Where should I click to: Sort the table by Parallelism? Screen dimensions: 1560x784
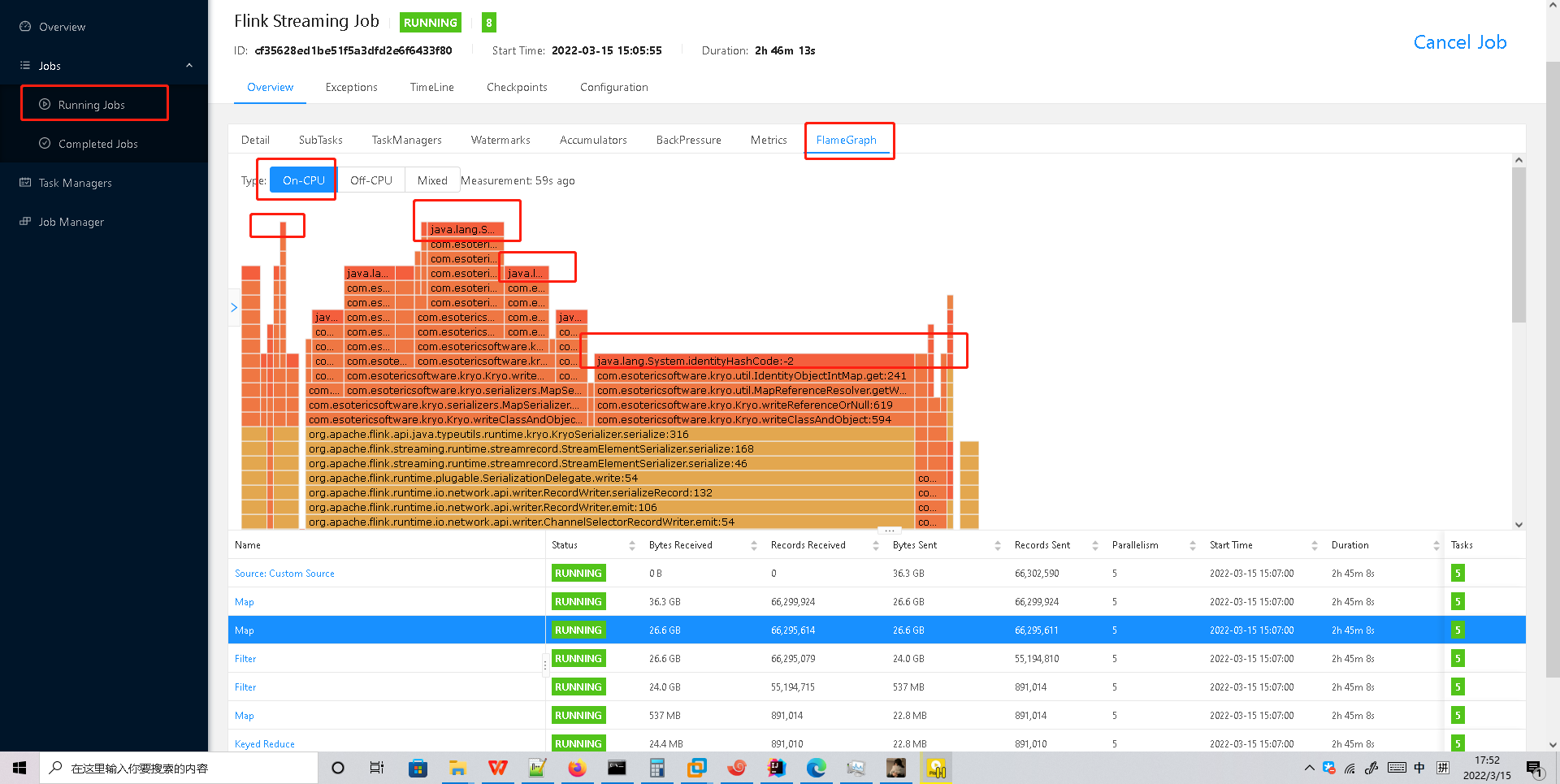(1192, 545)
